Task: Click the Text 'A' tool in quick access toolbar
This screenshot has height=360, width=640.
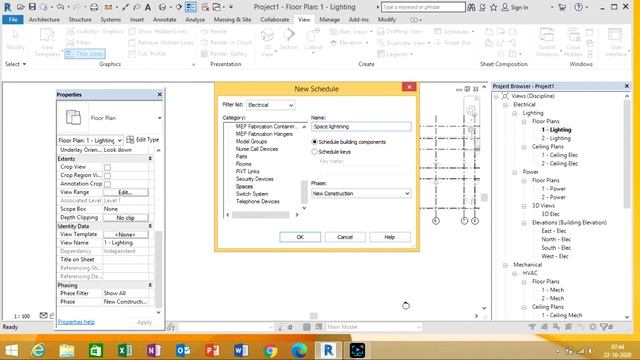Action: (148, 7)
